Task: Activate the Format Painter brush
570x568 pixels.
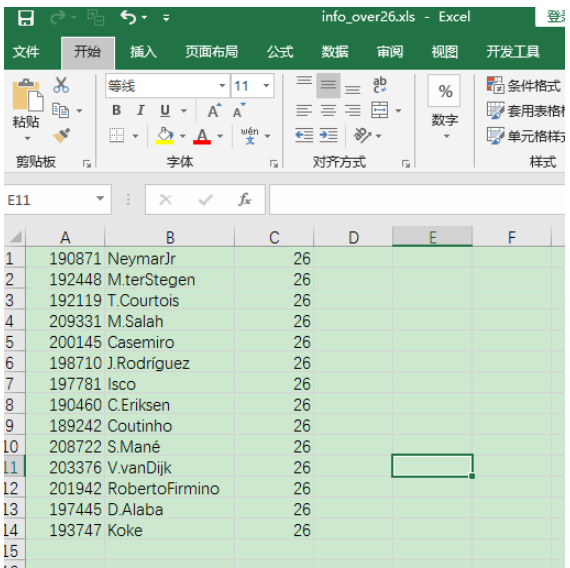Action: 61,135
